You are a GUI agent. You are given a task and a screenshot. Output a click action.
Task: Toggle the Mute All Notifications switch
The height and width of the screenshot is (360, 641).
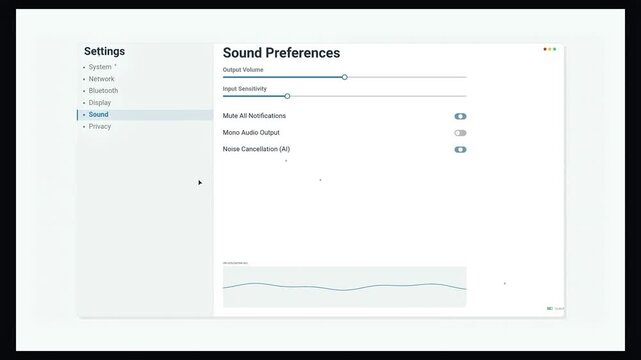tap(460, 116)
